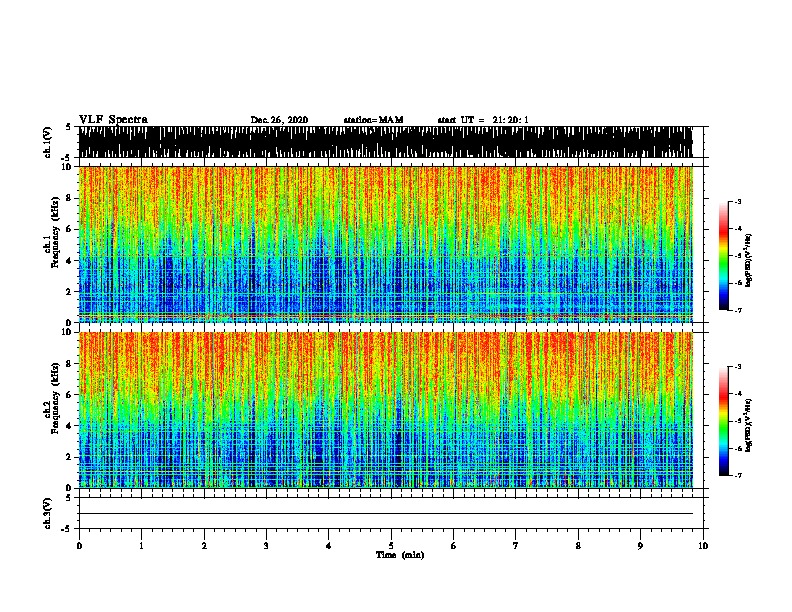Image resolution: width=792 pixels, height=612 pixels.
Task: Click the "-3" label on ch.1 color scale
Action: coord(737,201)
